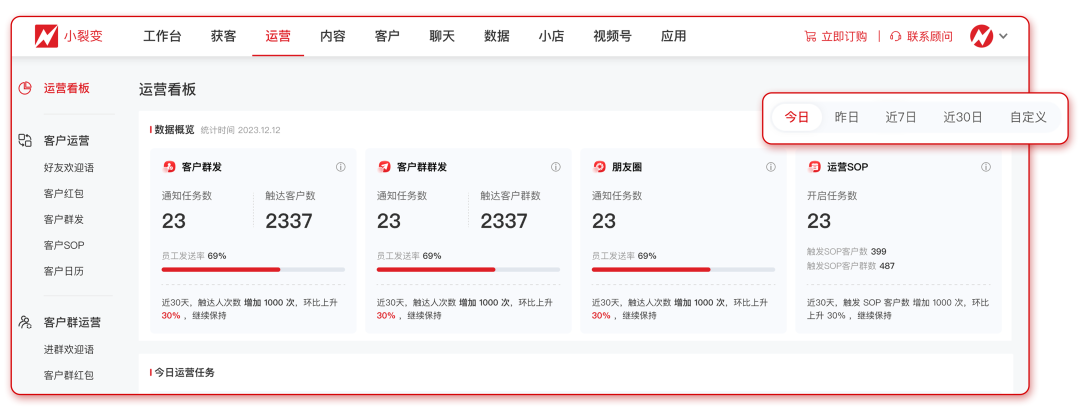Click the 客户群发 员工发送率 progress bar
The width and height of the screenshot is (1080, 414).
point(253,270)
